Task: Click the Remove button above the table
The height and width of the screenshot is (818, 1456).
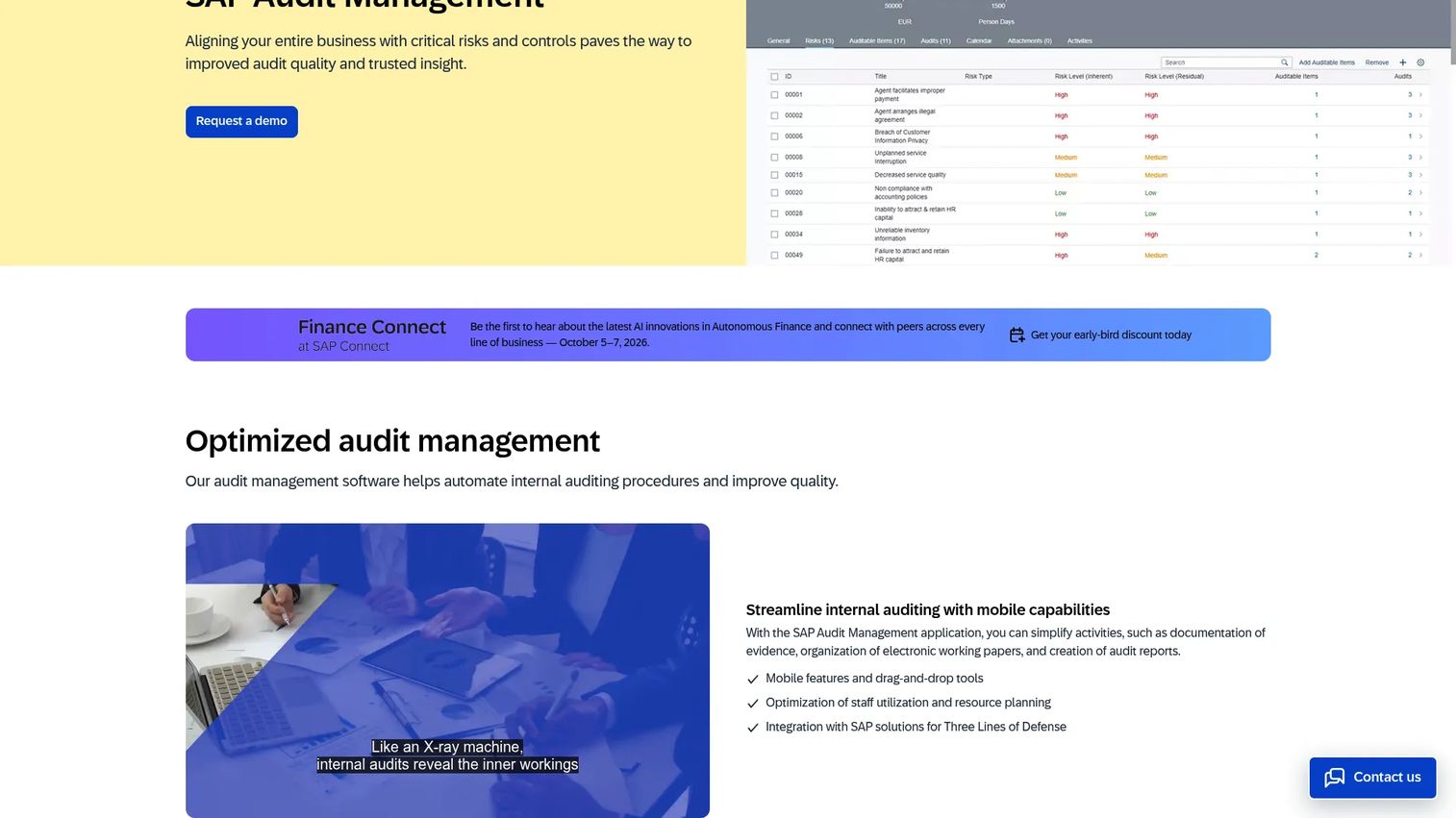Action: click(1377, 62)
